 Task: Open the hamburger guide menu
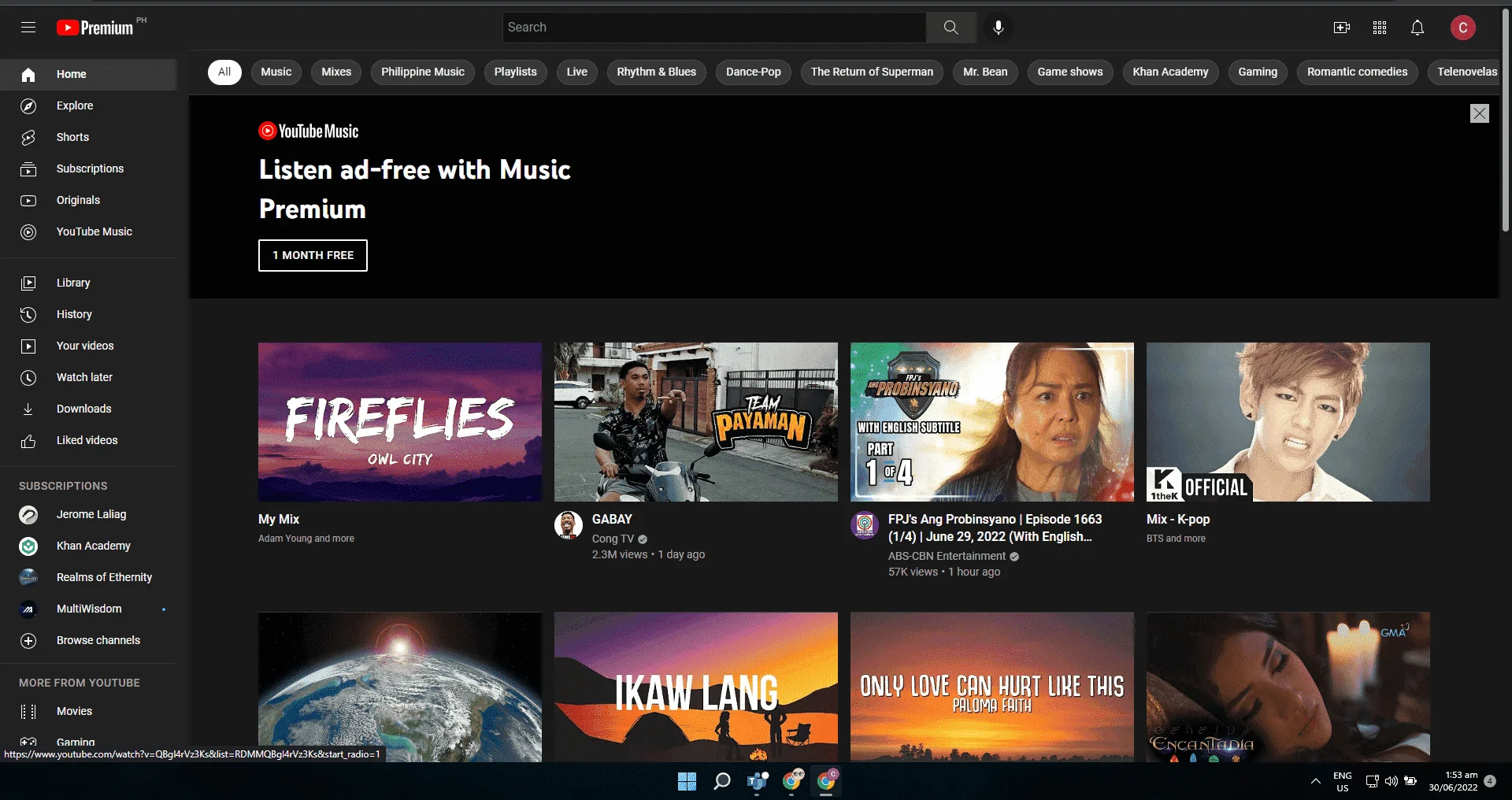click(28, 28)
